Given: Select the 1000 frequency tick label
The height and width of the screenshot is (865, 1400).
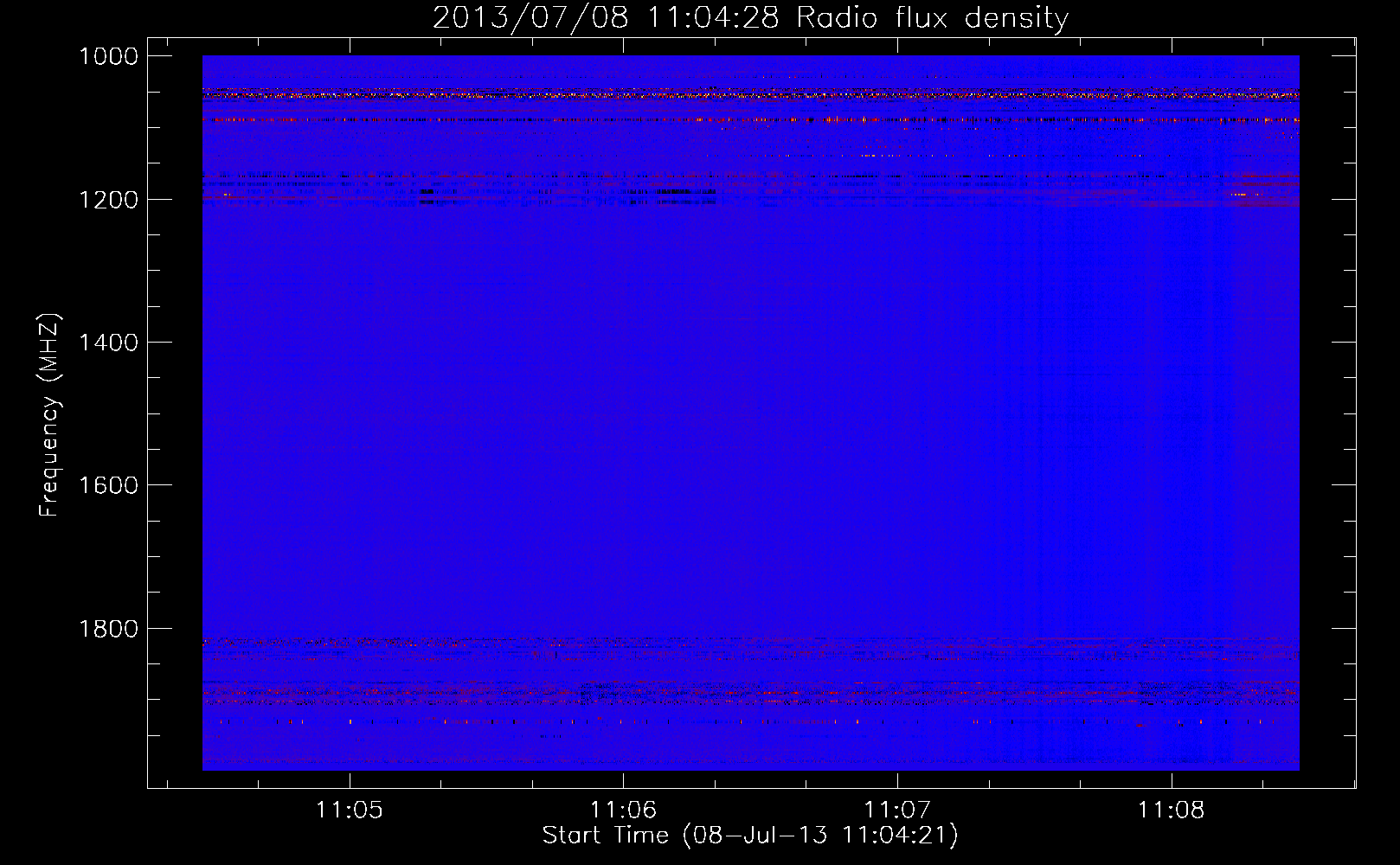Looking at the screenshot, I should click(x=108, y=56).
